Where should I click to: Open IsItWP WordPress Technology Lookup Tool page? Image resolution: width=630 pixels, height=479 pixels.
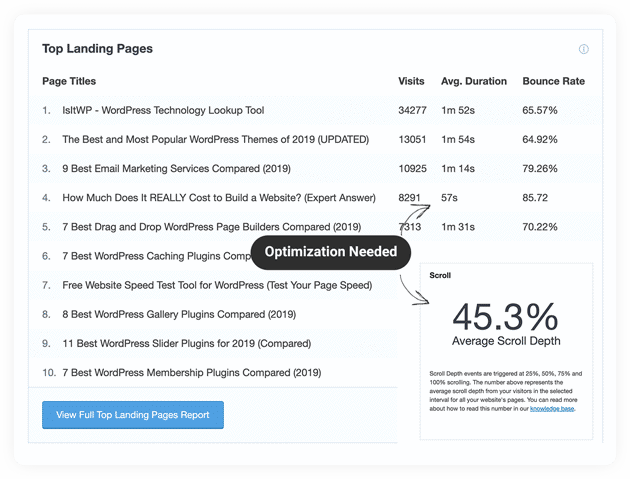point(163,110)
